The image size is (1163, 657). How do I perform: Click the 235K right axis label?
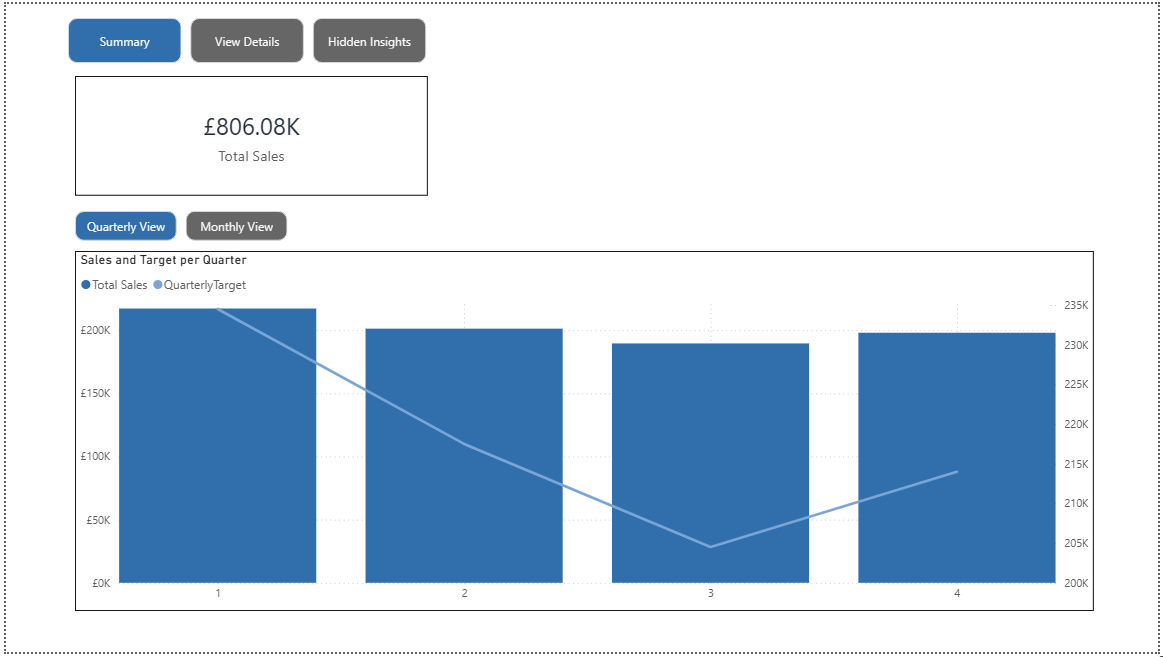(1075, 305)
